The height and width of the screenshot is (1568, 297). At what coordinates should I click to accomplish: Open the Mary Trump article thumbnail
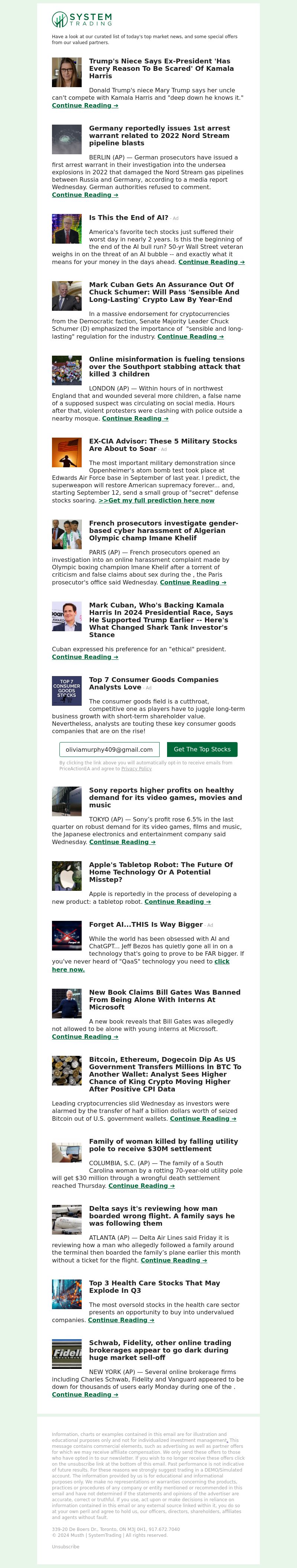tap(66, 72)
